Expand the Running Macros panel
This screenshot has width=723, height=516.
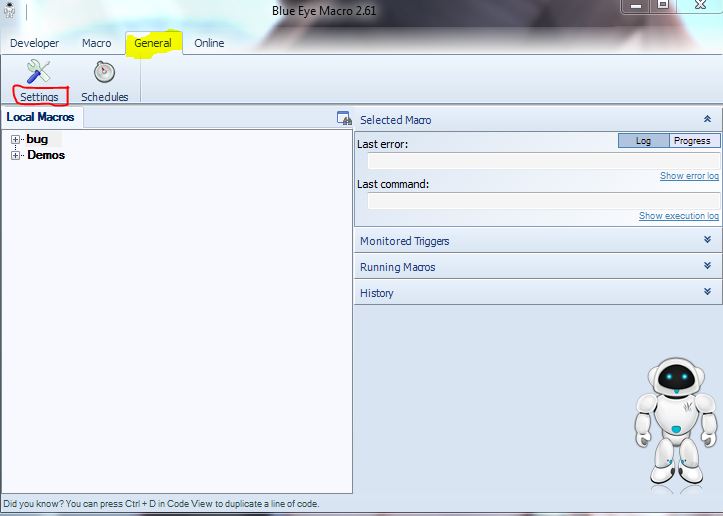707,266
